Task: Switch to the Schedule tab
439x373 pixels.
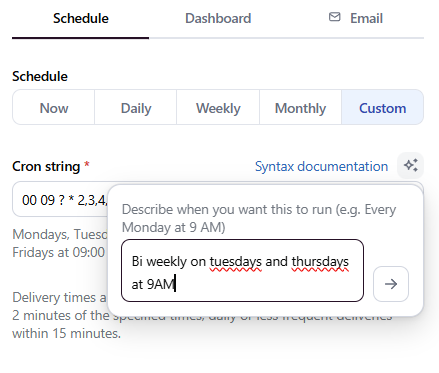Action: [81, 19]
